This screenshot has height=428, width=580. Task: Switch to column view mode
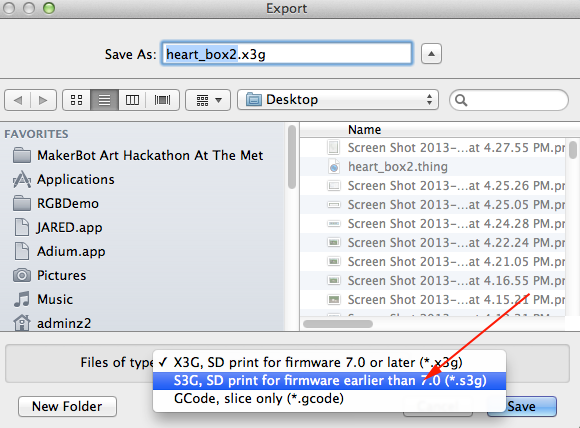[132, 100]
